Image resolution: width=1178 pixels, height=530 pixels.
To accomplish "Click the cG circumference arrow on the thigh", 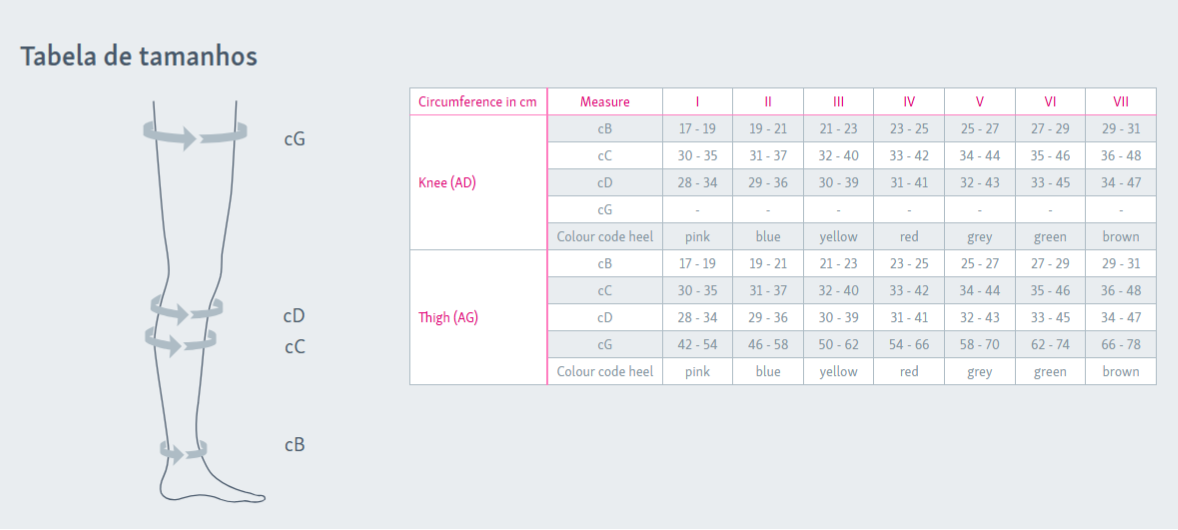I will pyautogui.click(x=195, y=135).
